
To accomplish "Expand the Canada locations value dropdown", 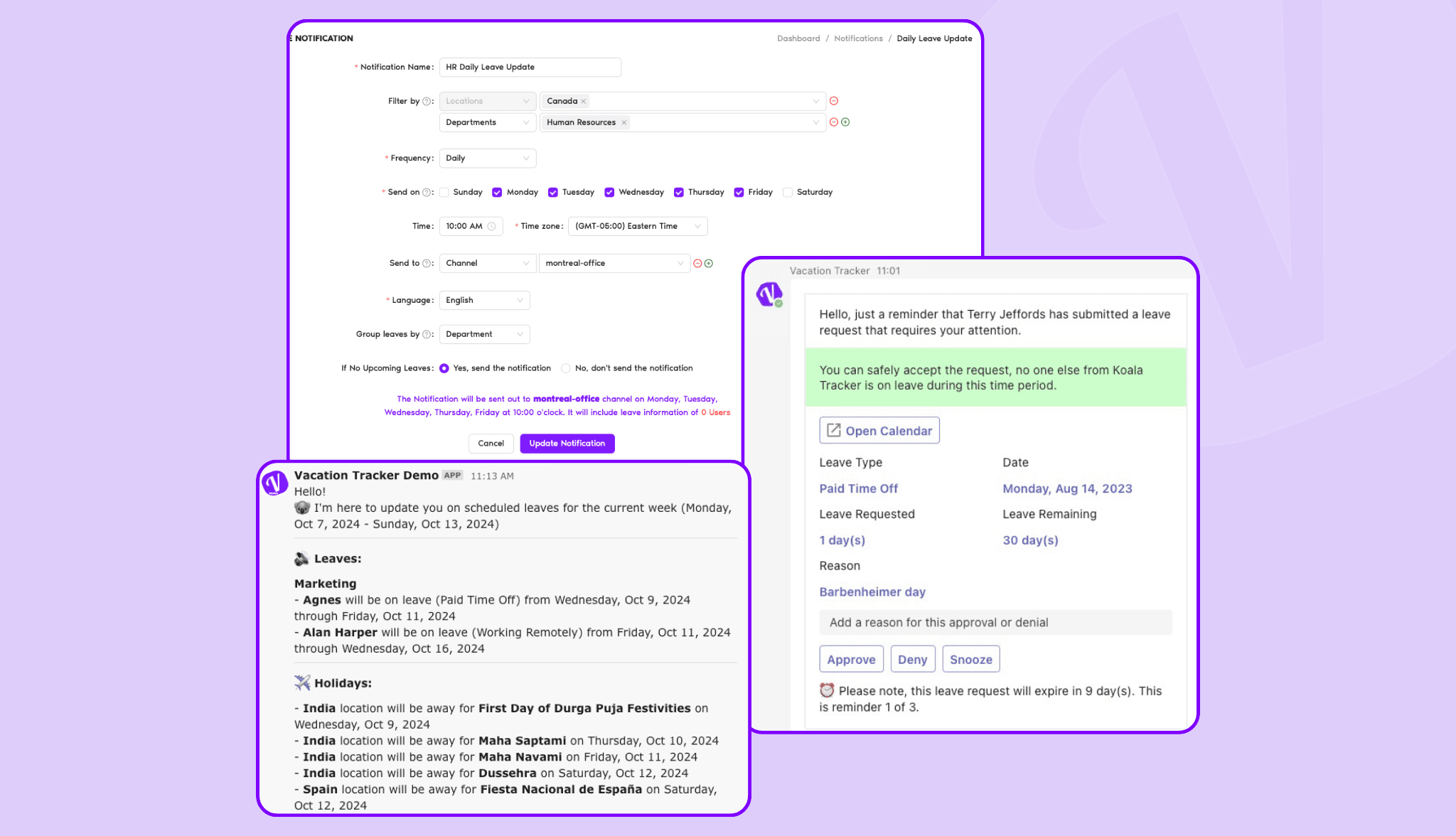I will click(x=682, y=102).
